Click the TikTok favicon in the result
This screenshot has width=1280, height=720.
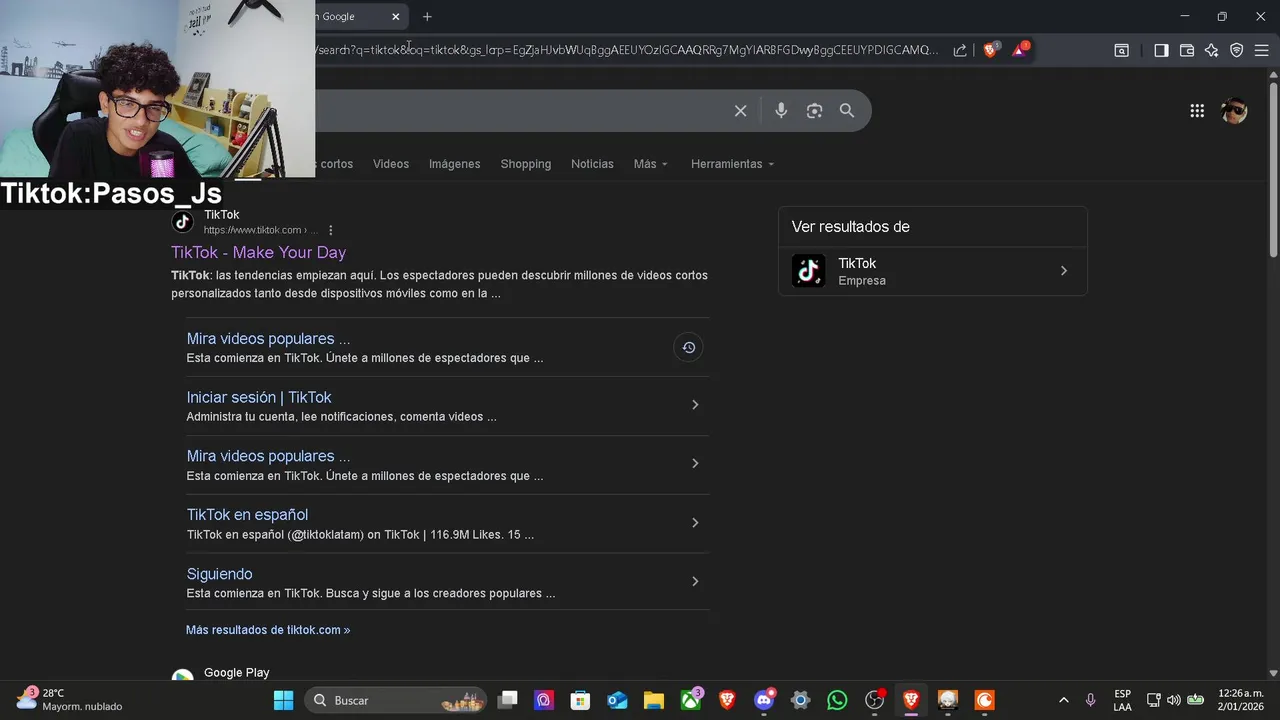coord(183,222)
